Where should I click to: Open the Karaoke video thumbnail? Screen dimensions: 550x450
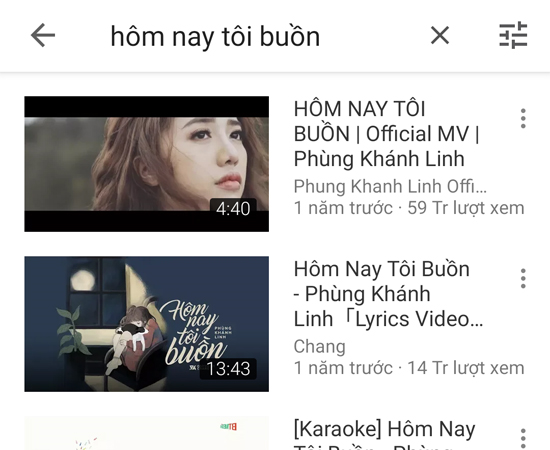tap(147, 433)
